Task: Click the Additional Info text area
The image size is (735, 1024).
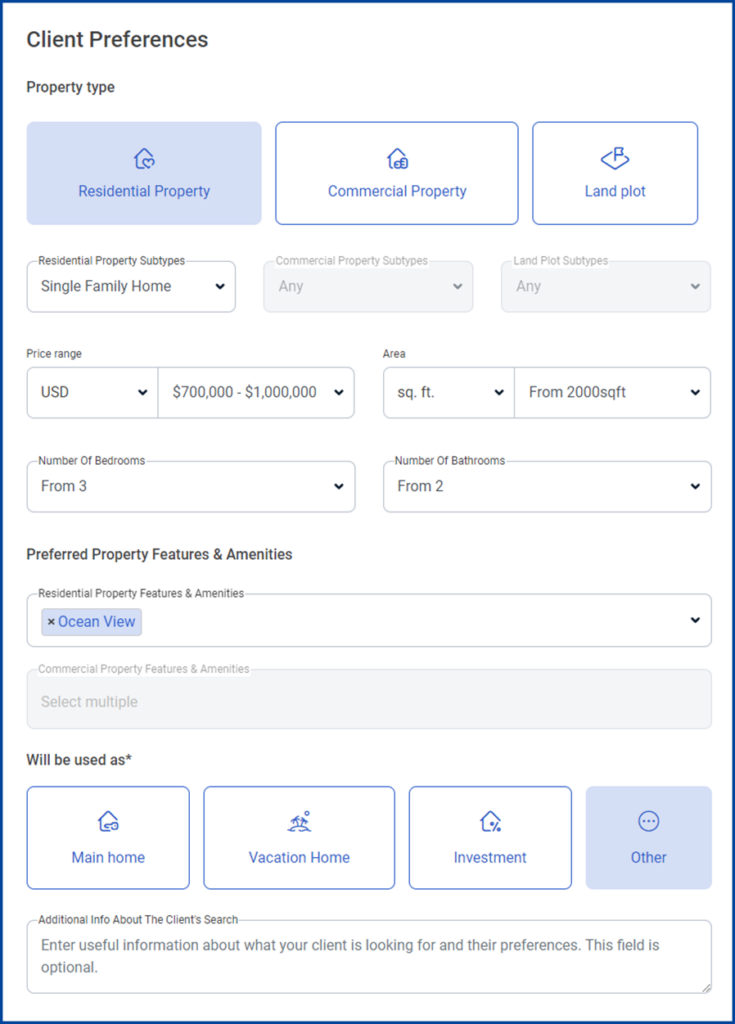Action: [369, 957]
